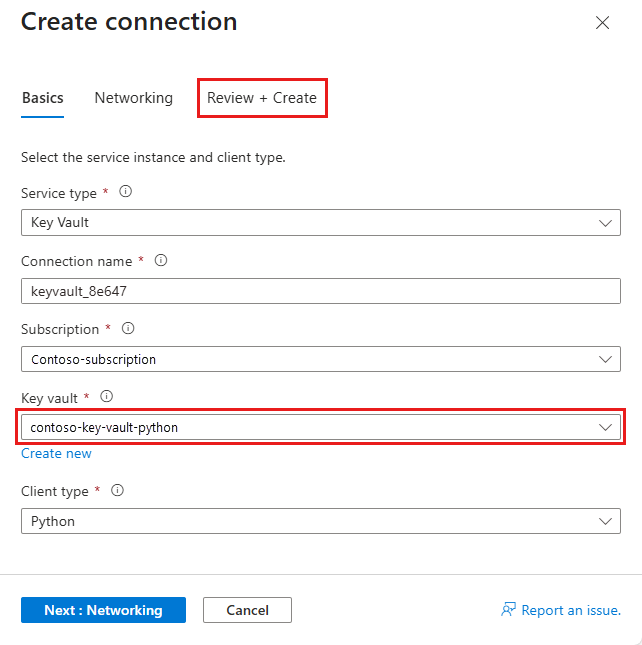642x645 pixels.
Task: Click the Service type info icon
Action: 125,192
